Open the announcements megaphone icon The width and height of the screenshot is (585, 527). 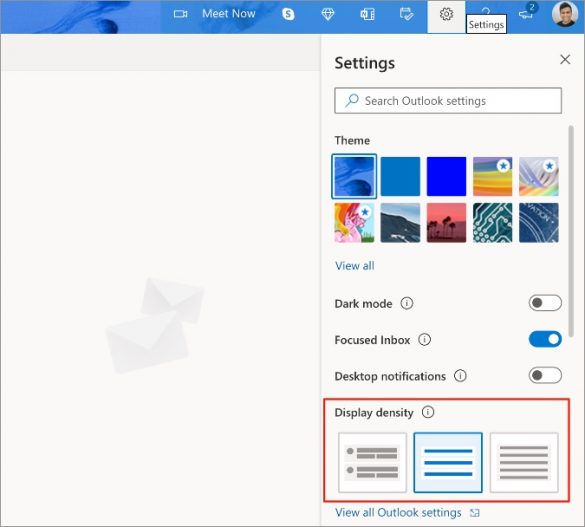pos(526,14)
